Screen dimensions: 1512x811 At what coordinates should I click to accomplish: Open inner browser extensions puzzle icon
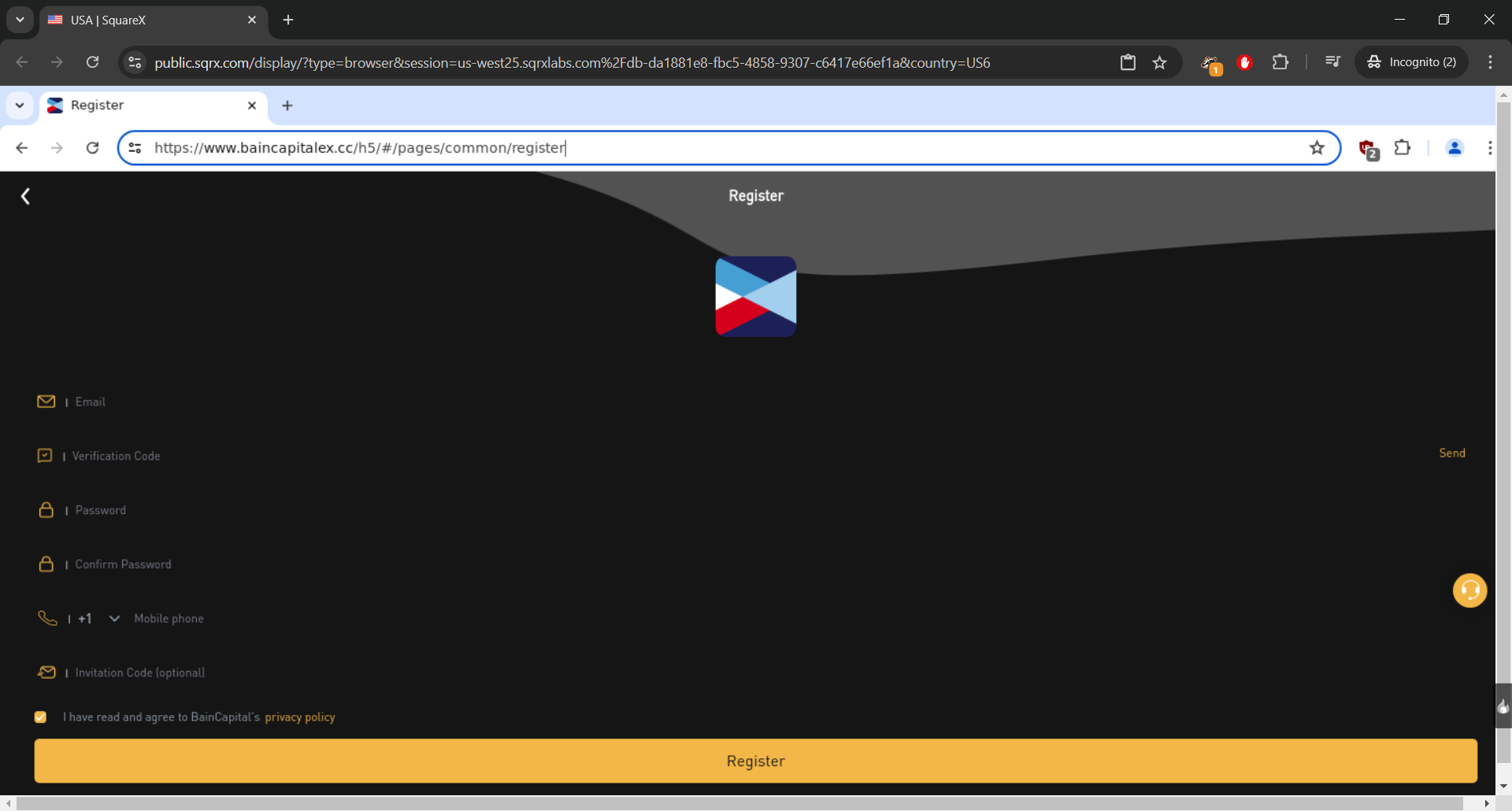1403,148
